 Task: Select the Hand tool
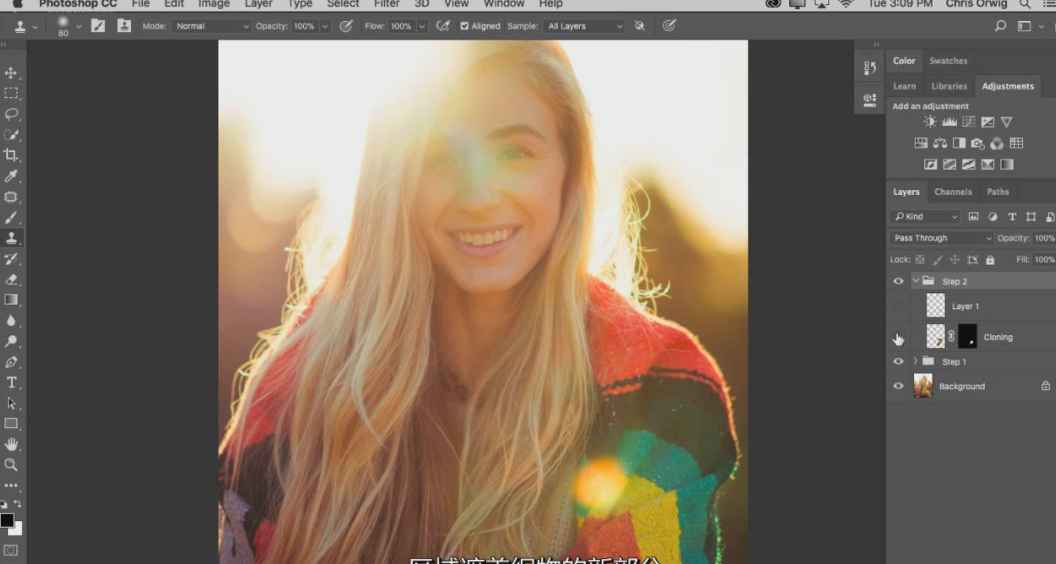pyautogui.click(x=11, y=444)
